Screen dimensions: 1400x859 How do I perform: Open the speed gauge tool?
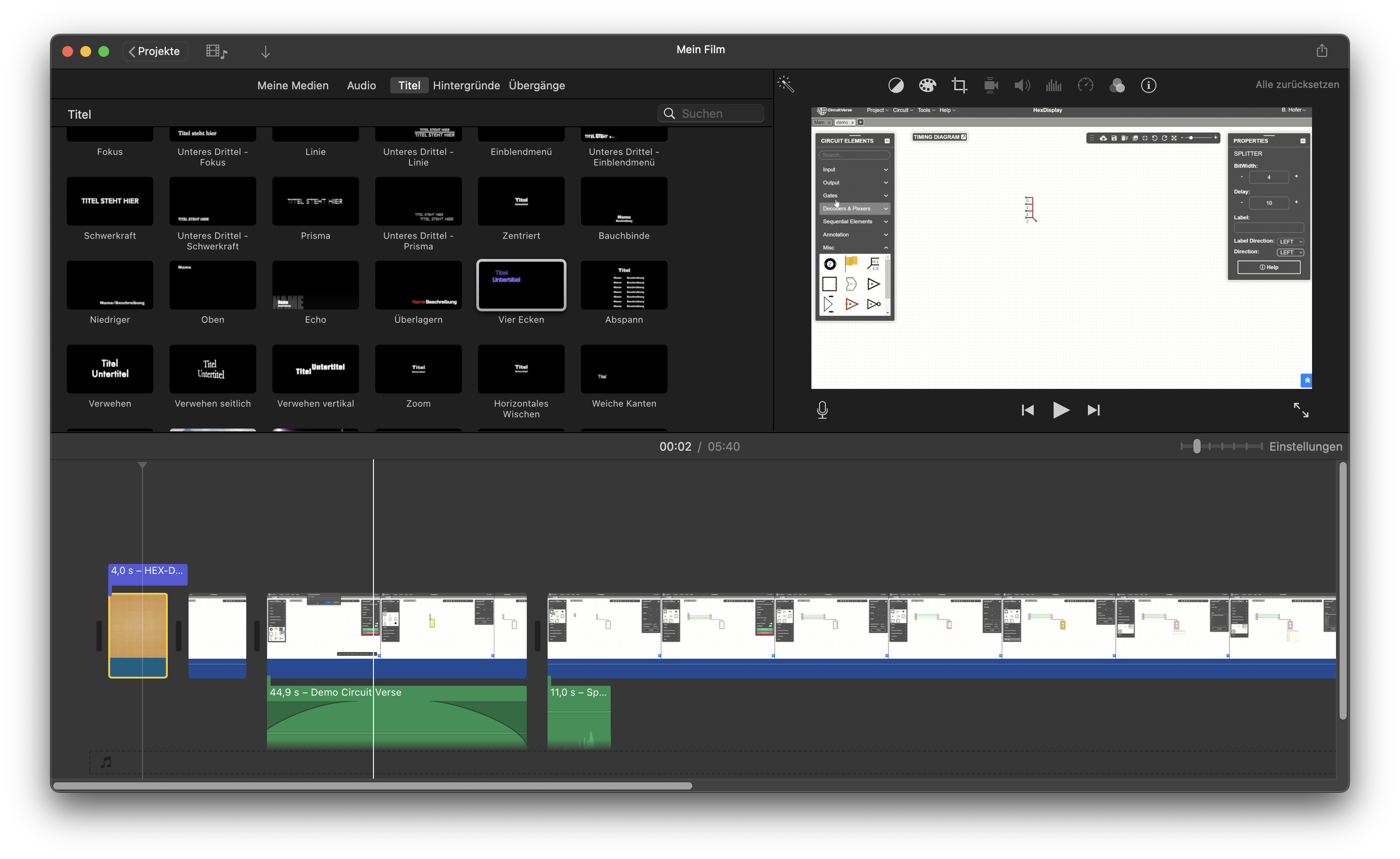(x=1085, y=85)
